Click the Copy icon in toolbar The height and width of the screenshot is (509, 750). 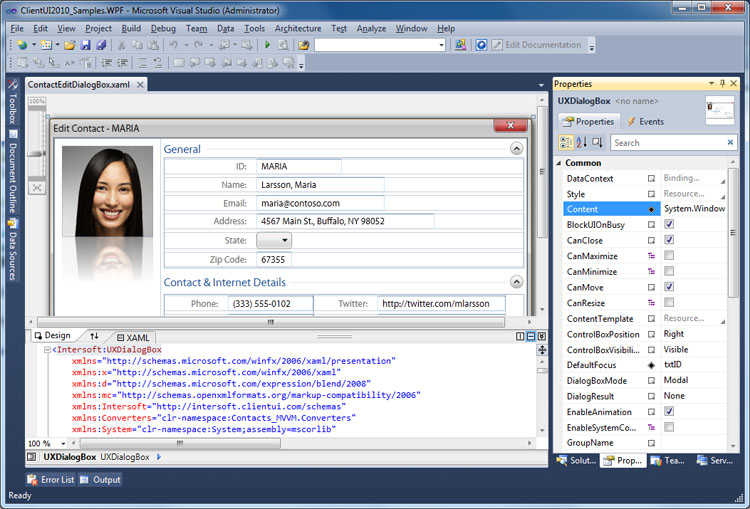coord(137,45)
